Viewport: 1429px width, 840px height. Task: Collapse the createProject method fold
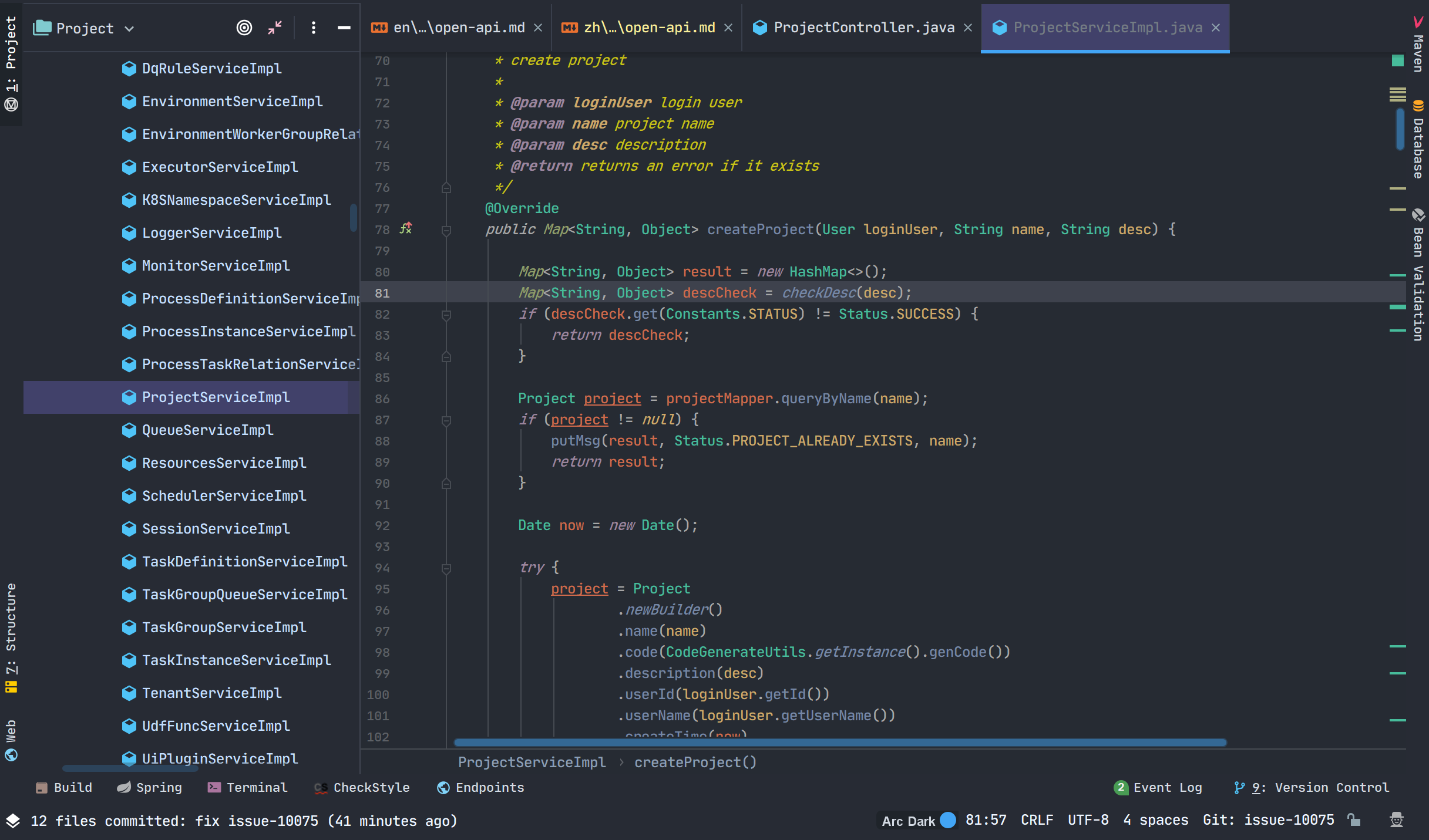pyautogui.click(x=447, y=230)
